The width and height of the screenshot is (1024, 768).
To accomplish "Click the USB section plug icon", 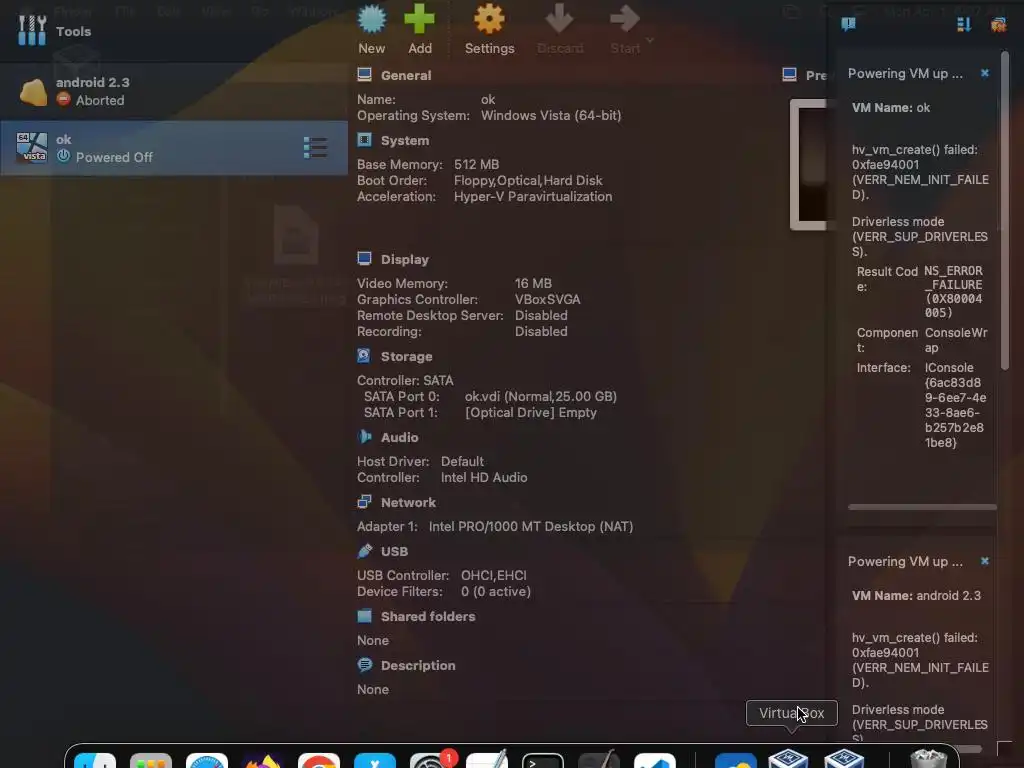I will [364, 551].
